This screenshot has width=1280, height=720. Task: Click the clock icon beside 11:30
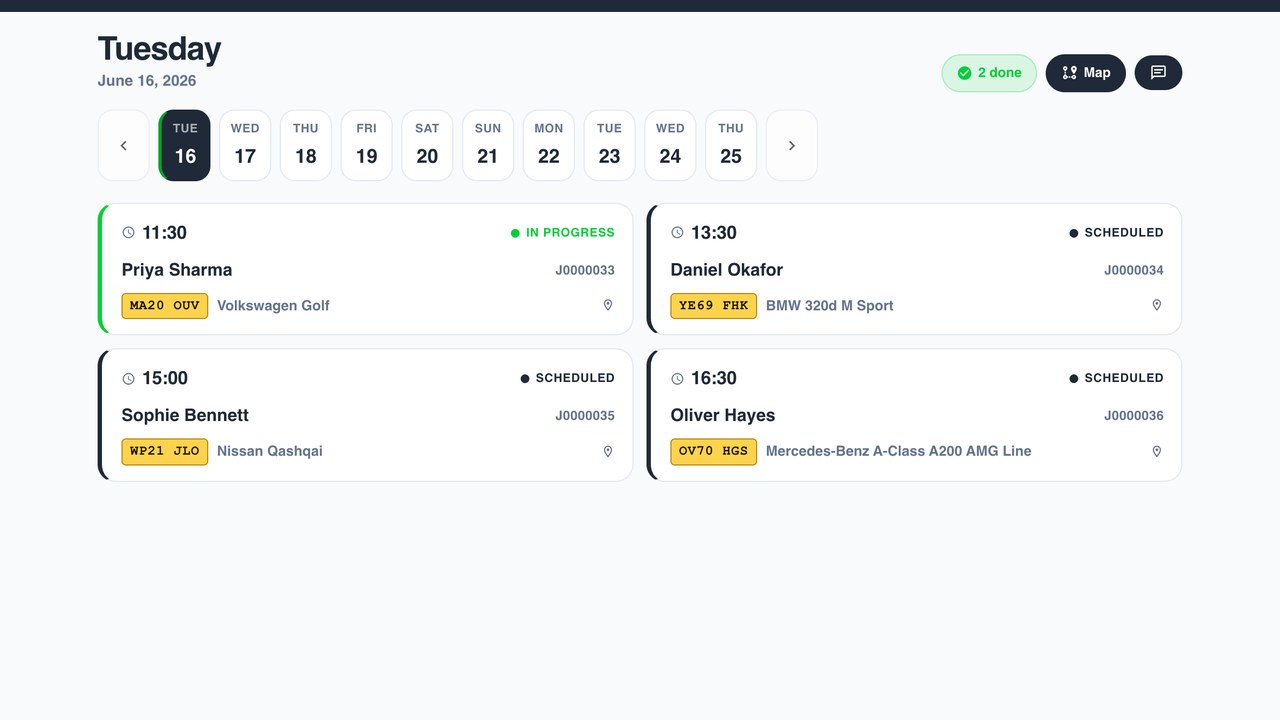click(x=128, y=233)
